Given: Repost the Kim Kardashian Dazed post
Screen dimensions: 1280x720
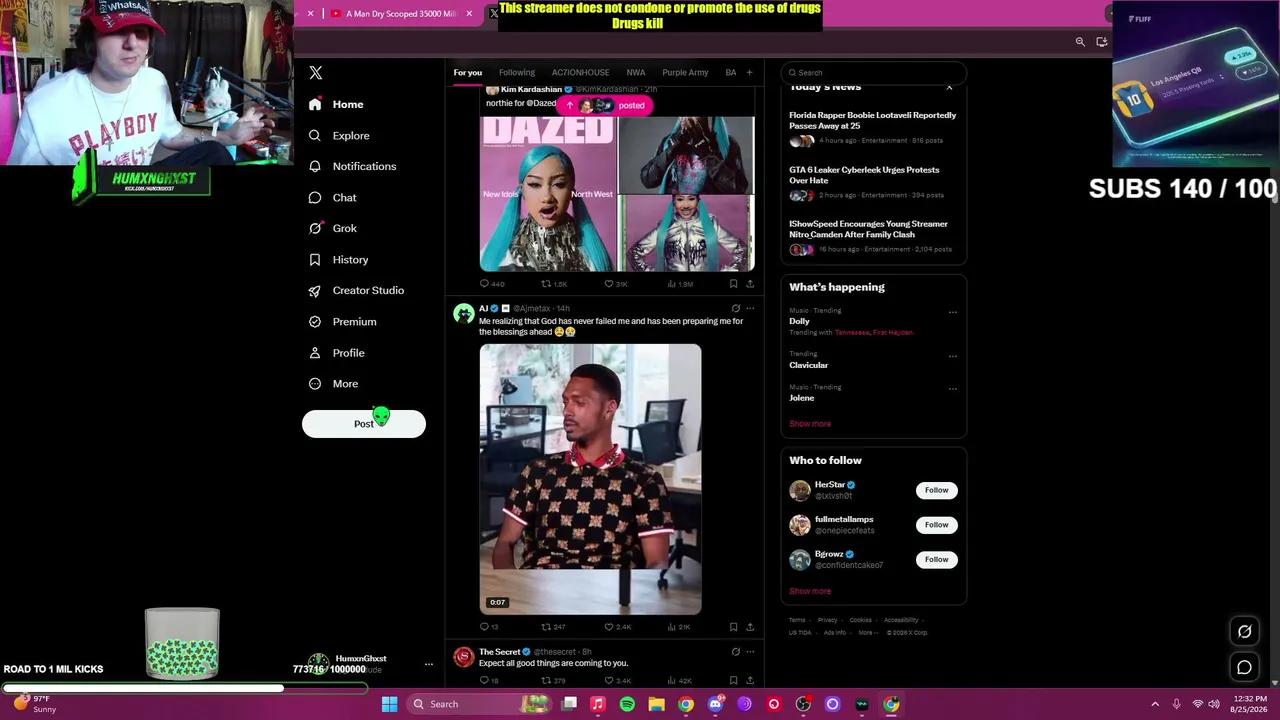Looking at the screenshot, I should pyautogui.click(x=546, y=284).
